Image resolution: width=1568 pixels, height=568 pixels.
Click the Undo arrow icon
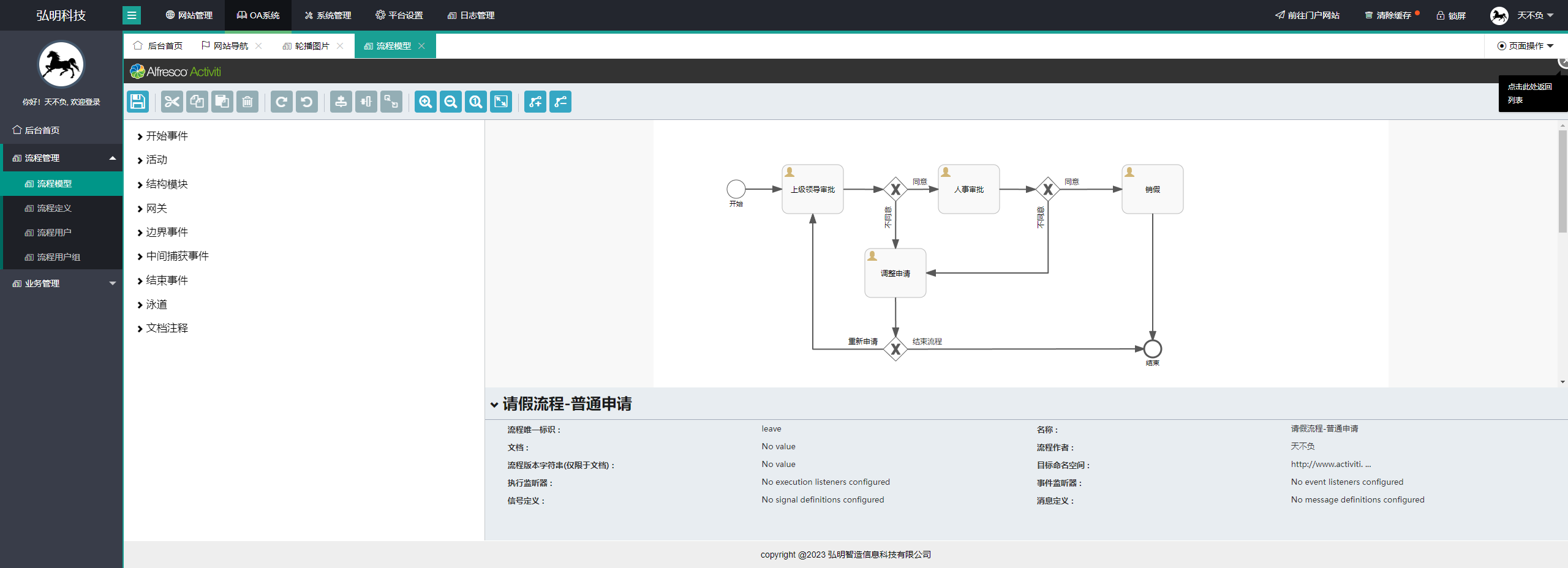coord(307,102)
